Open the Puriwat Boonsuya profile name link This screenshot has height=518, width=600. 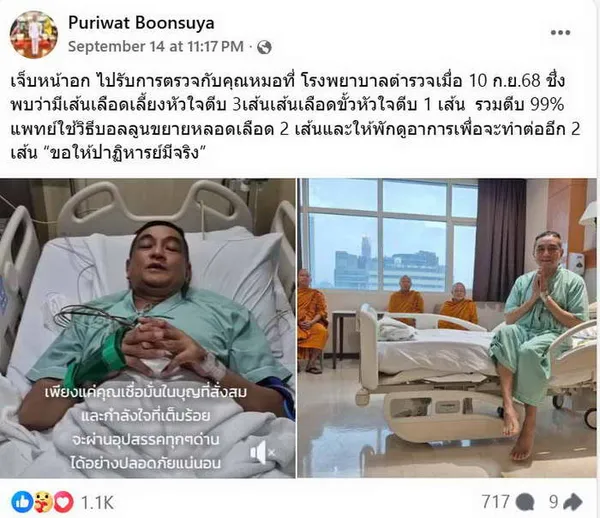tap(141, 23)
